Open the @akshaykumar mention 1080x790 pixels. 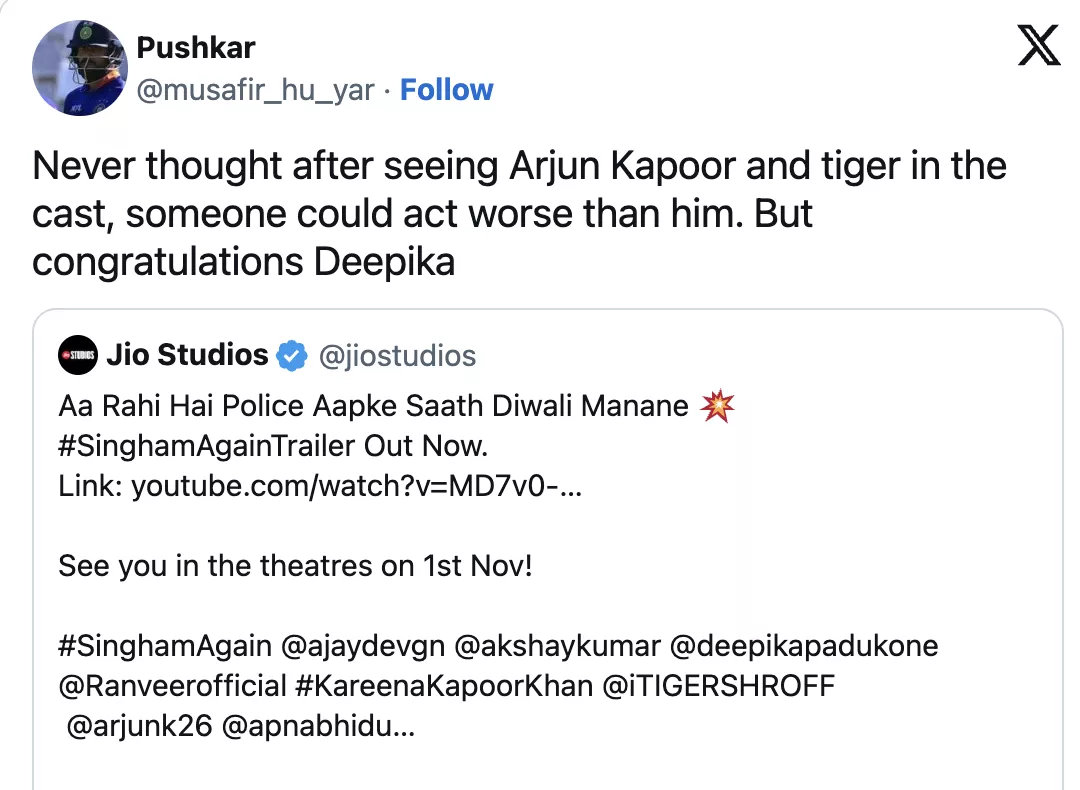(x=557, y=646)
